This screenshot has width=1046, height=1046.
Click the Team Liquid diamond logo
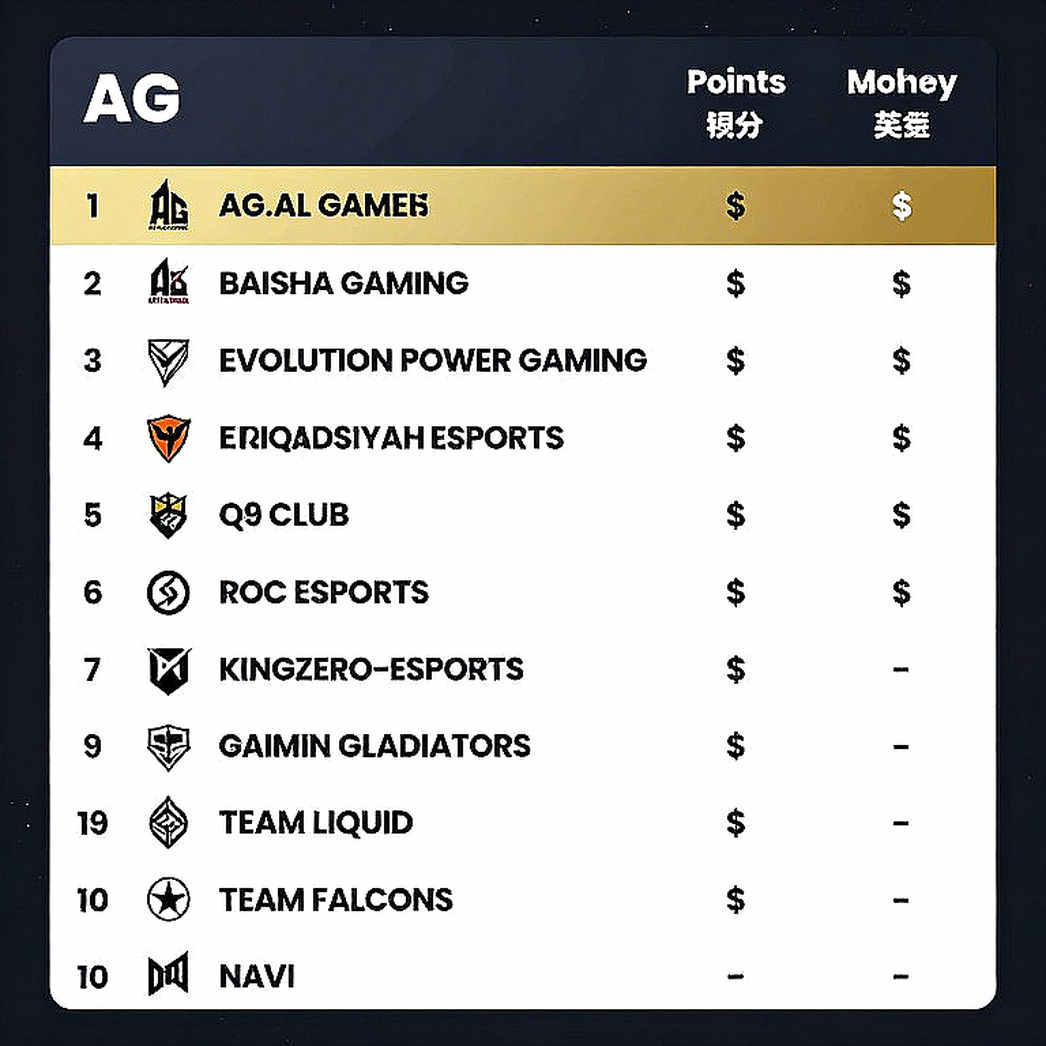click(168, 823)
